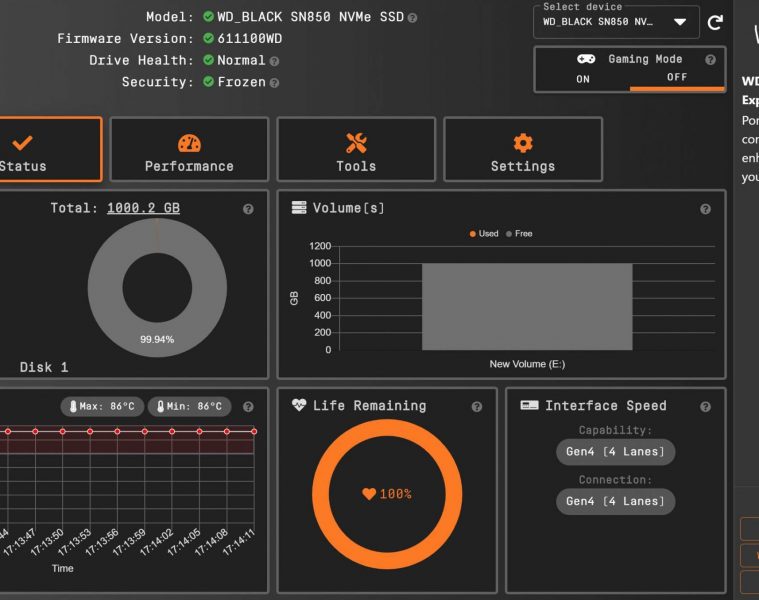Click the Max: 86°C temperature badge
This screenshot has width=759, height=600.
click(x=102, y=406)
